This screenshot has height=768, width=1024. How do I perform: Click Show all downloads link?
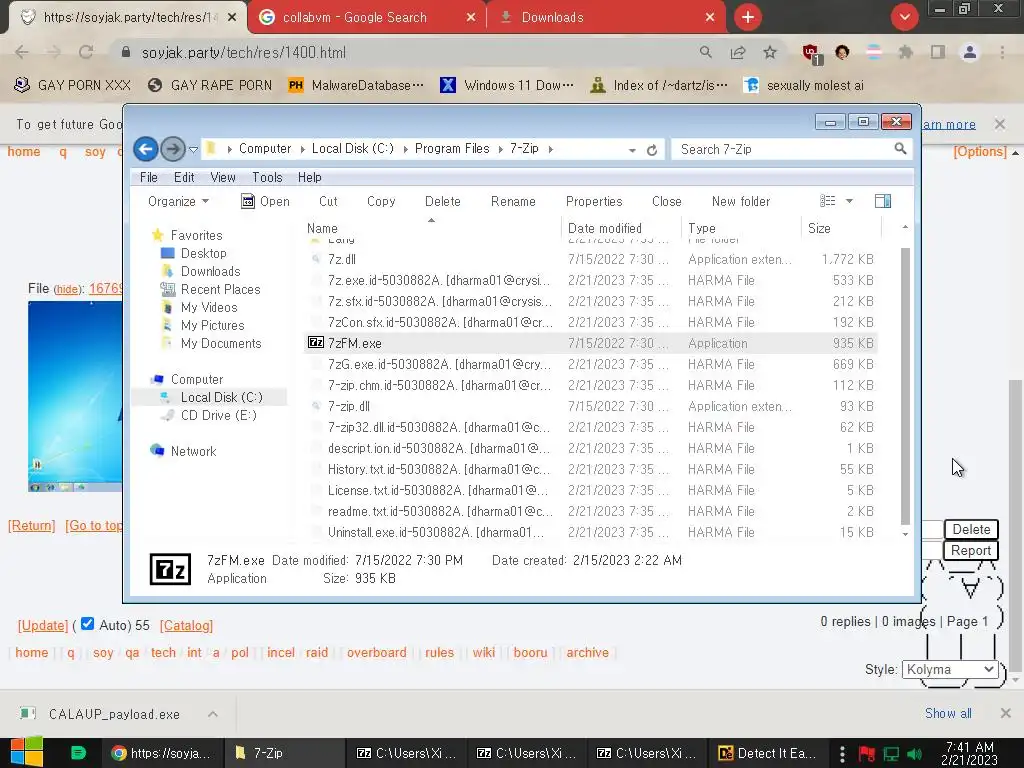pos(948,713)
